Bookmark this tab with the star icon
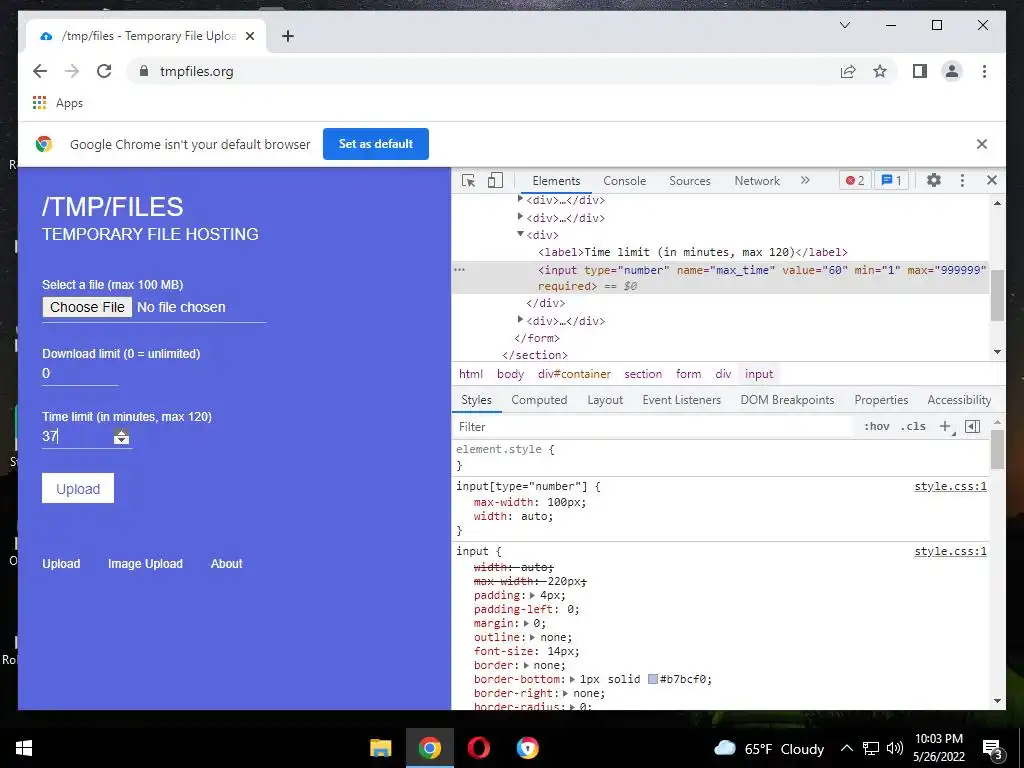 coord(880,71)
